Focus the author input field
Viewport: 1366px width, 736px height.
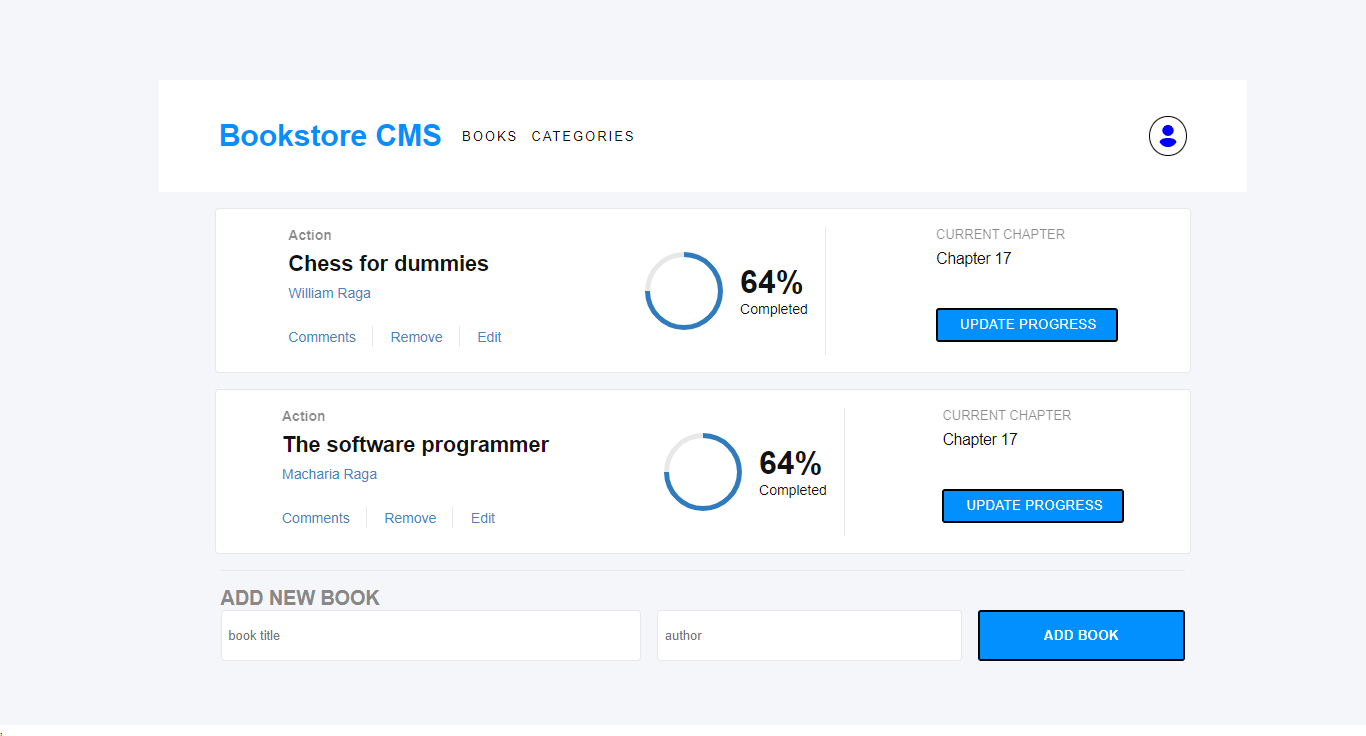pos(809,636)
